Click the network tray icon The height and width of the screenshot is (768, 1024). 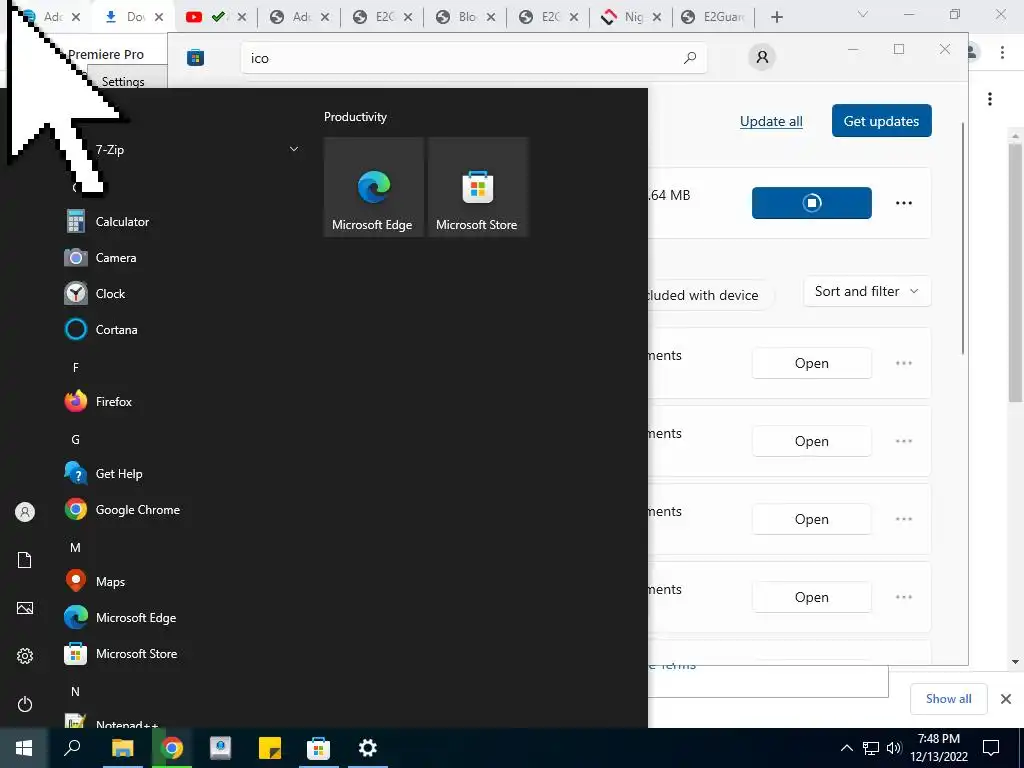871,748
